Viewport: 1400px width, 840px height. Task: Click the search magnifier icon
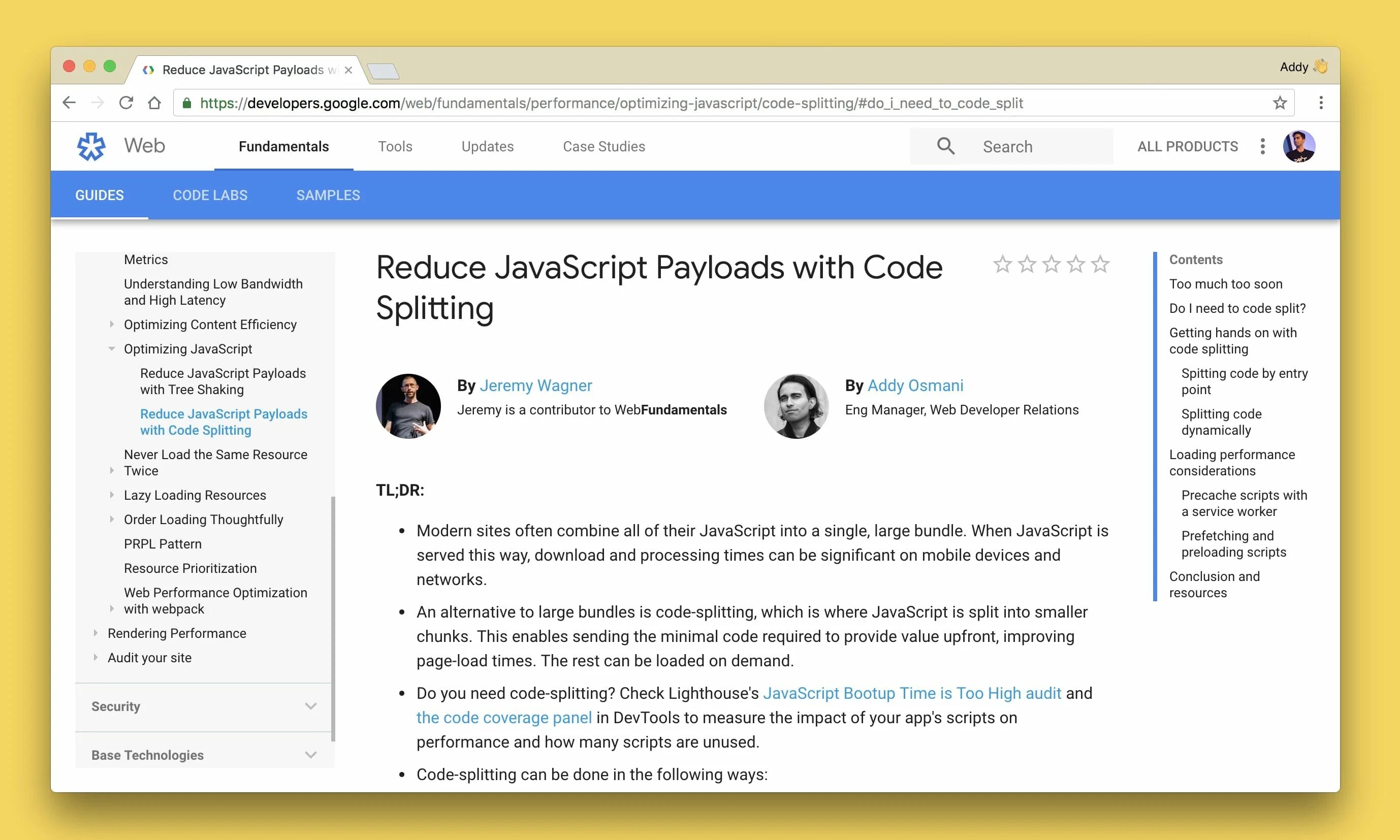[945, 146]
